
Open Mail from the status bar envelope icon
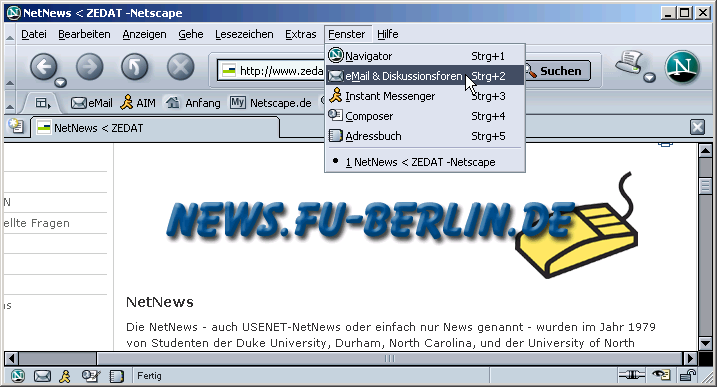click(42, 376)
